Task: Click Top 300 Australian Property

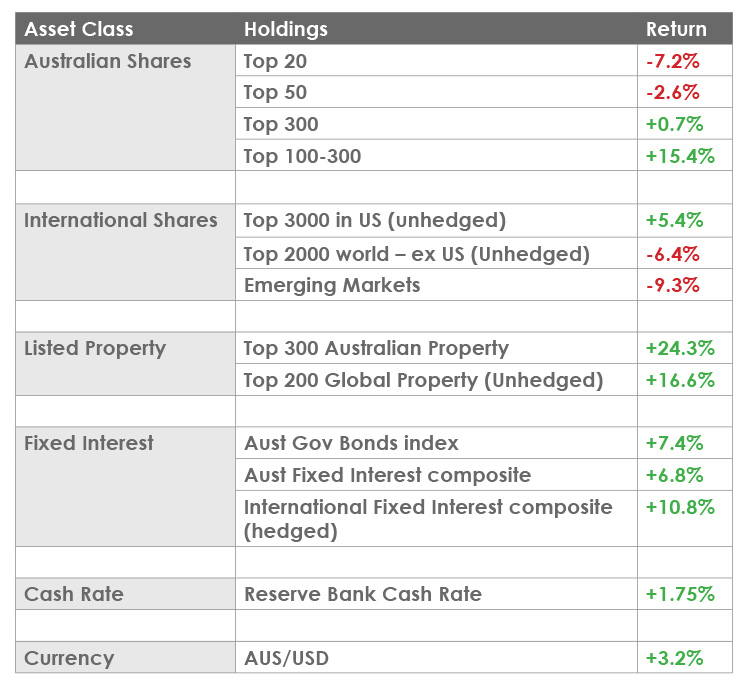Action: pos(376,348)
